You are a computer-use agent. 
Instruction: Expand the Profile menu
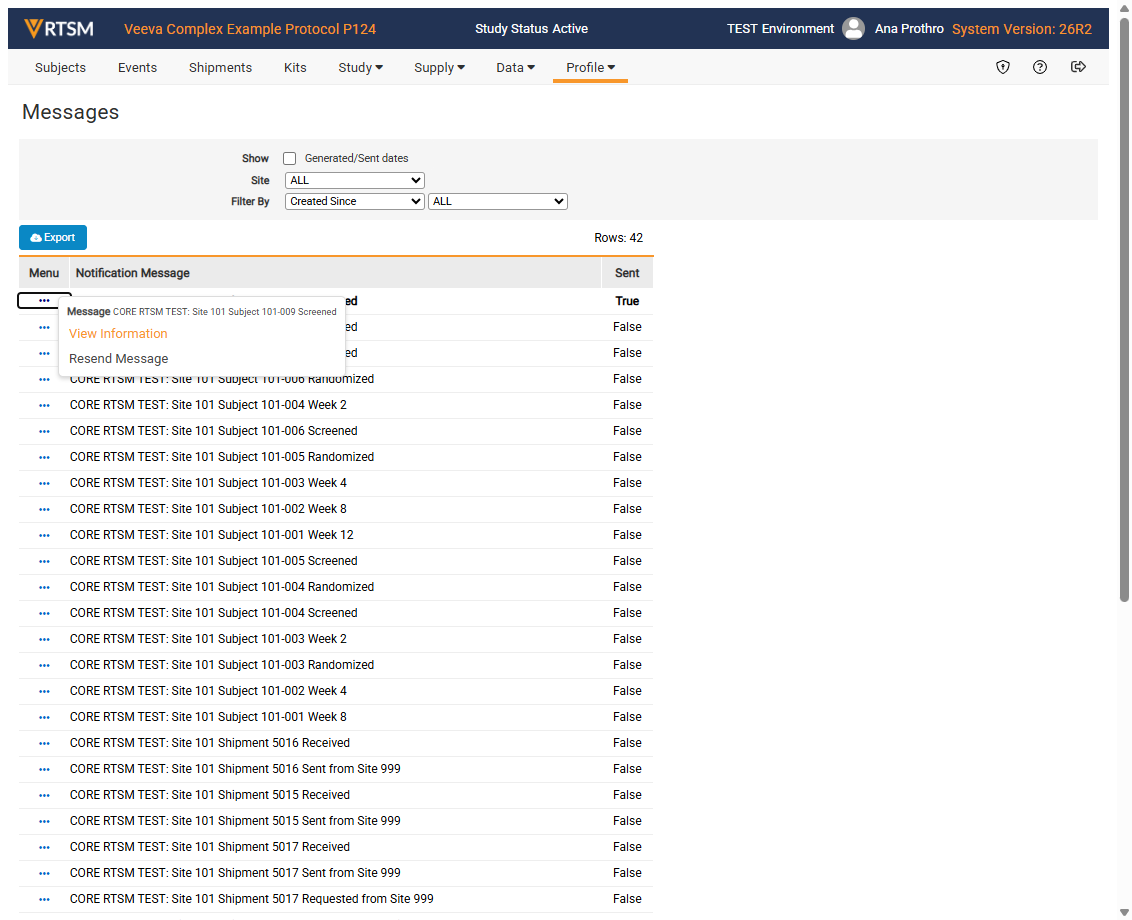(x=590, y=67)
